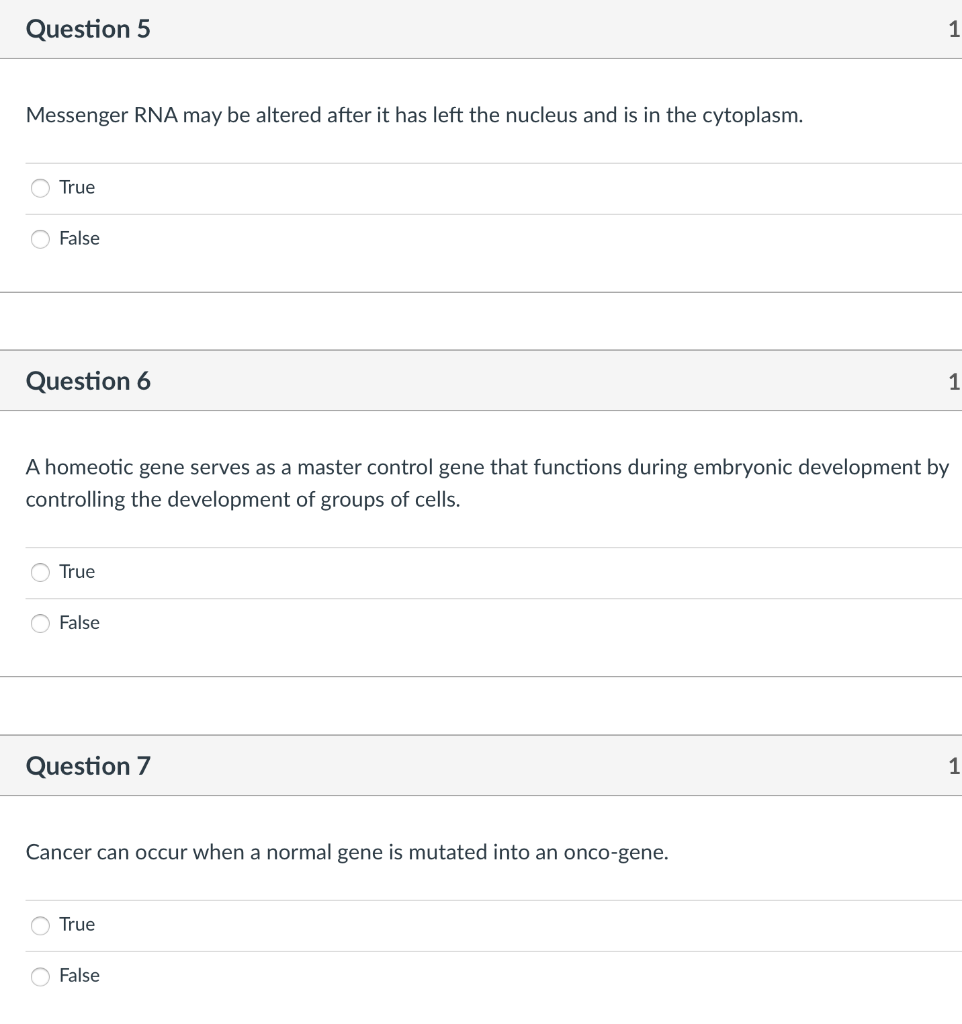This screenshot has width=962, height=1024.
Task: Click the "True" label text under Question 7
Action: coord(77,924)
